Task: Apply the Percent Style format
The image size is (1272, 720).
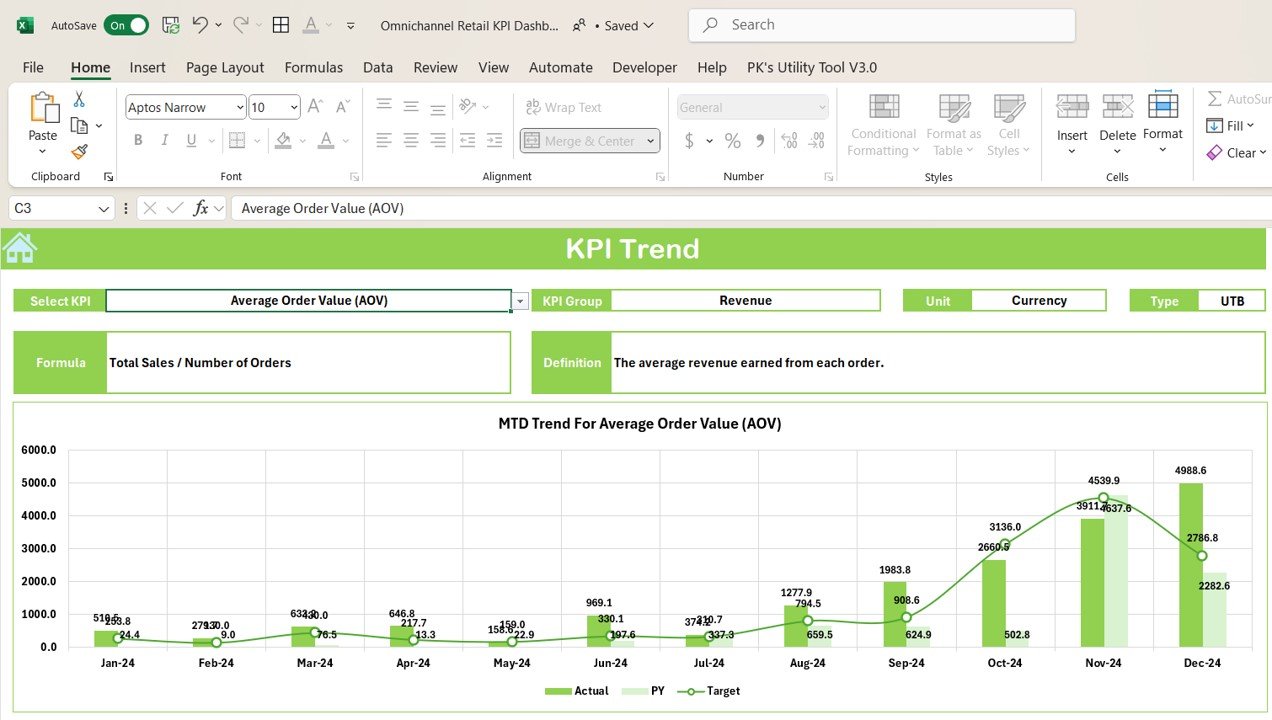Action: point(733,141)
